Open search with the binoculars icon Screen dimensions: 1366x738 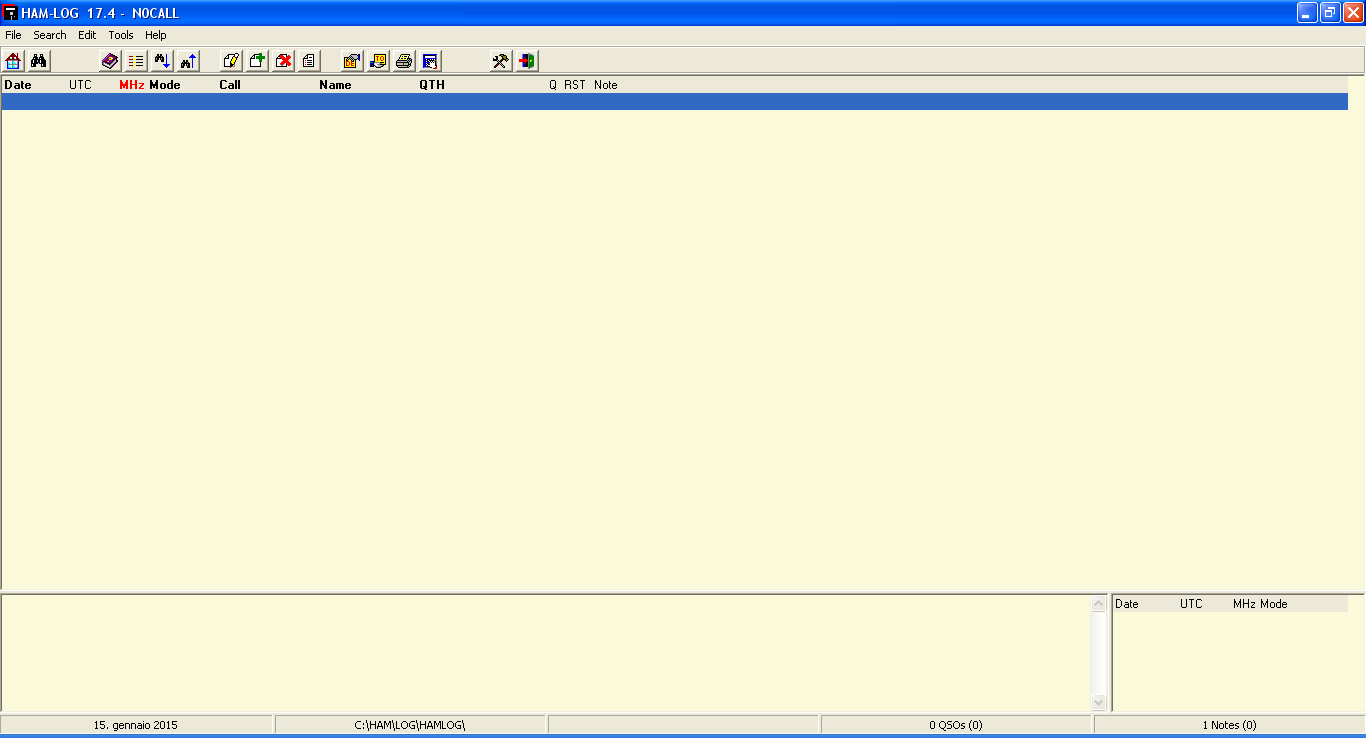(39, 61)
